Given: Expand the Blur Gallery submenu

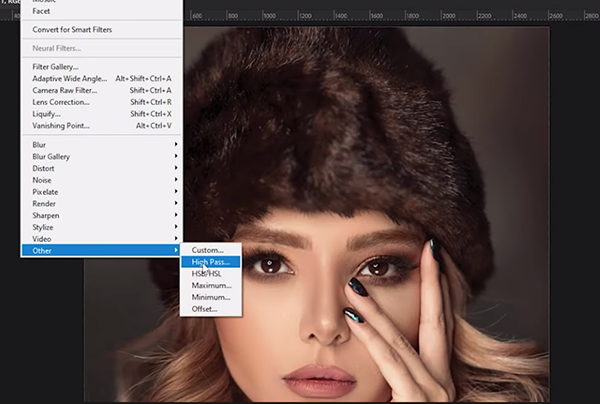Looking at the screenshot, I should click(x=101, y=156).
